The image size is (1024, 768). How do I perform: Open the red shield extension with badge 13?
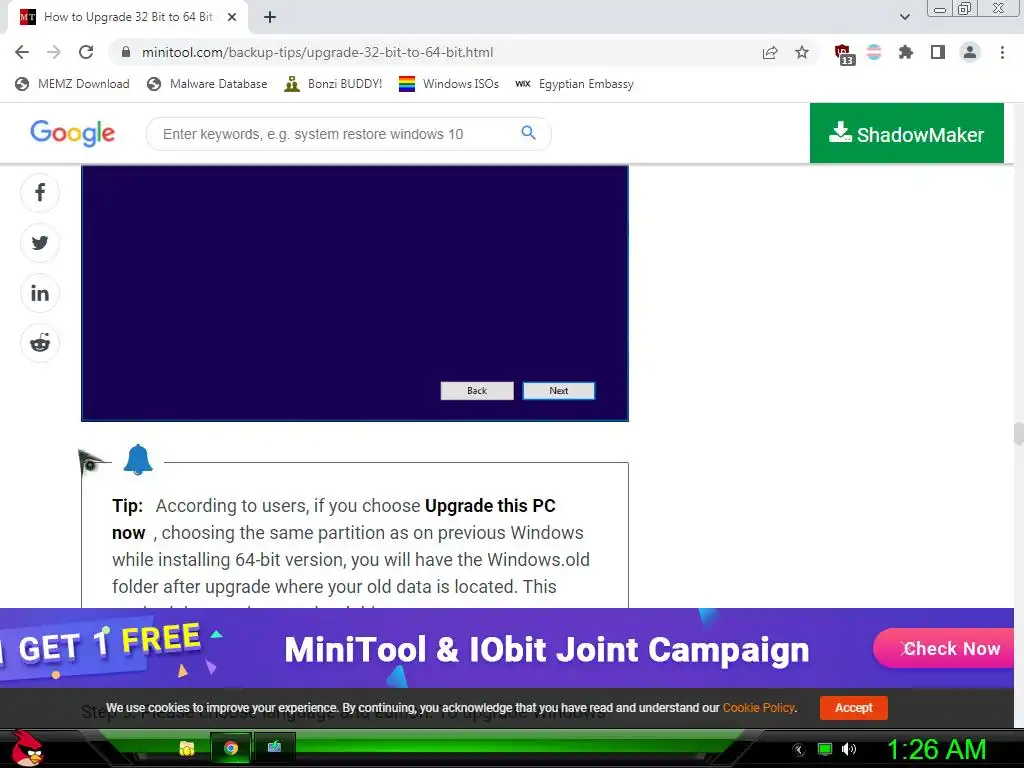tap(844, 54)
